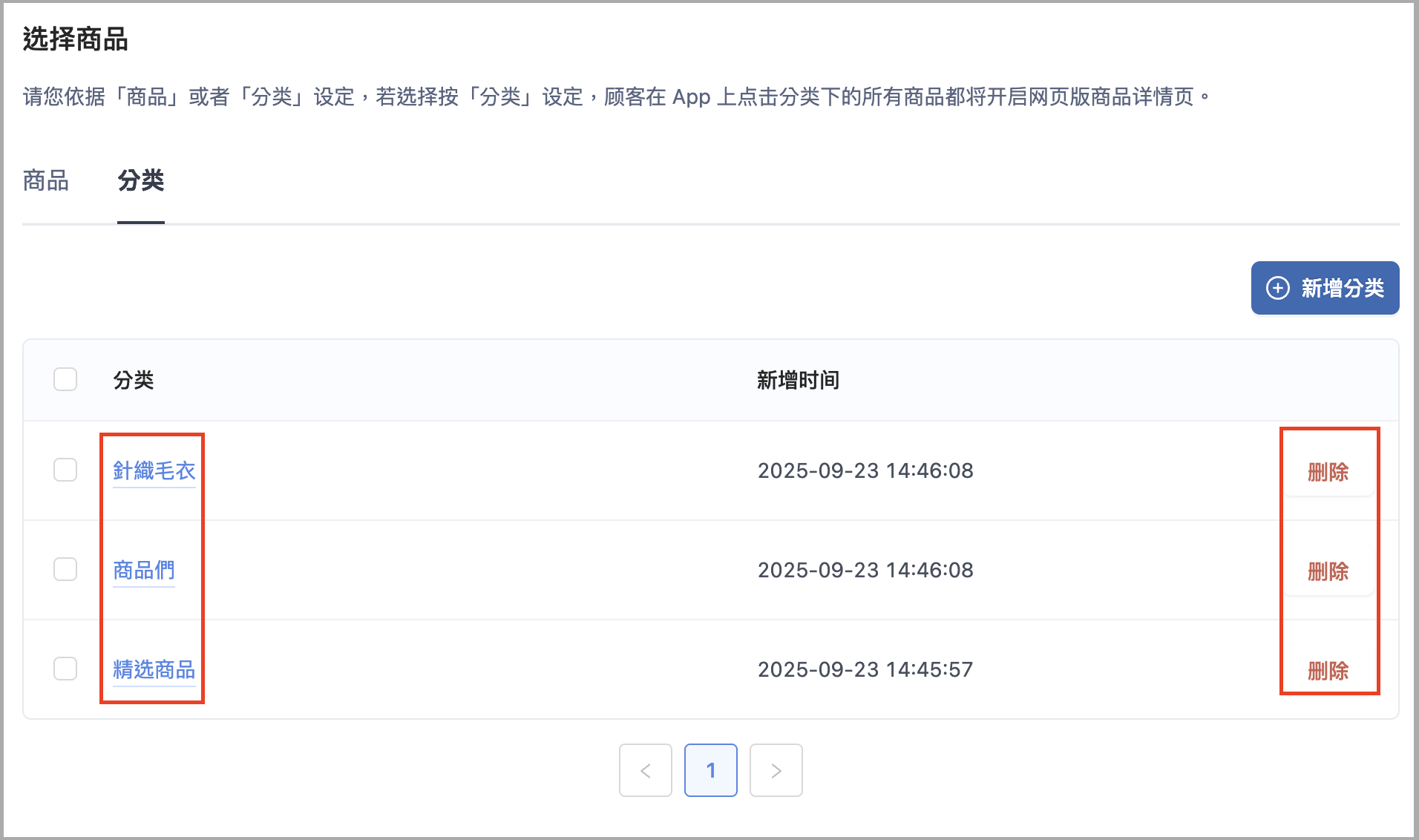The width and height of the screenshot is (1419, 840).
Task: Switch to the 商品 tab
Action: (46, 180)
